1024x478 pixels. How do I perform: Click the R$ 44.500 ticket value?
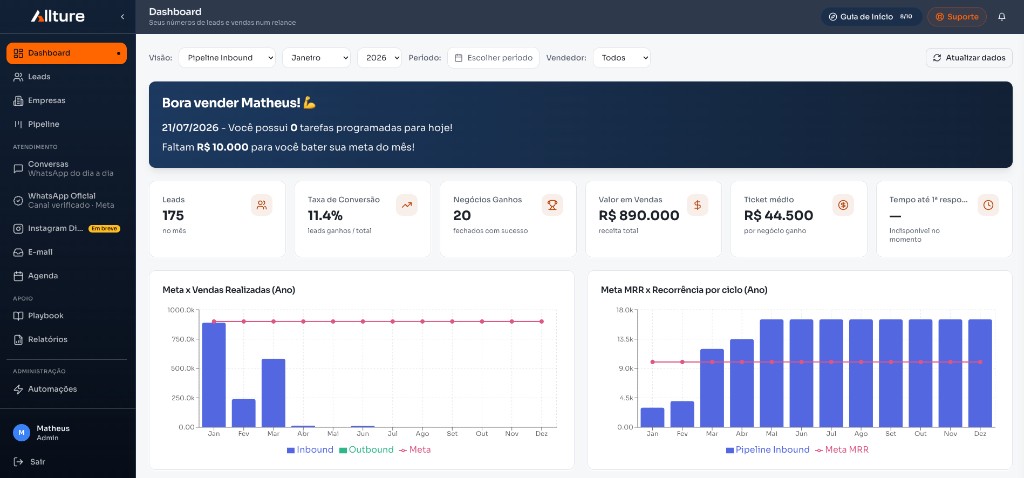tap(778, 216)
